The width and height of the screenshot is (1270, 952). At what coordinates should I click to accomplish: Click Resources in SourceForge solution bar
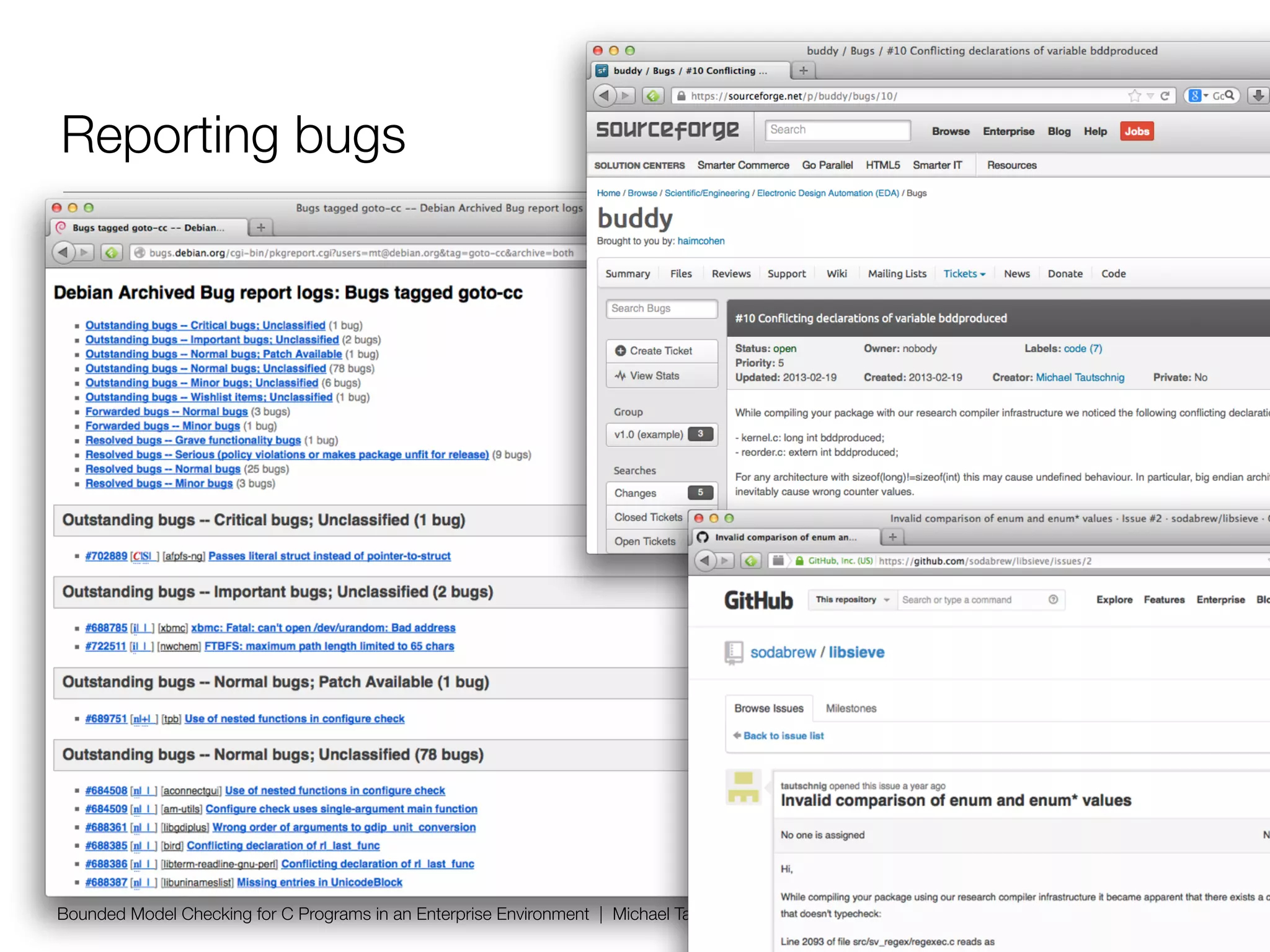[1011, 165]
